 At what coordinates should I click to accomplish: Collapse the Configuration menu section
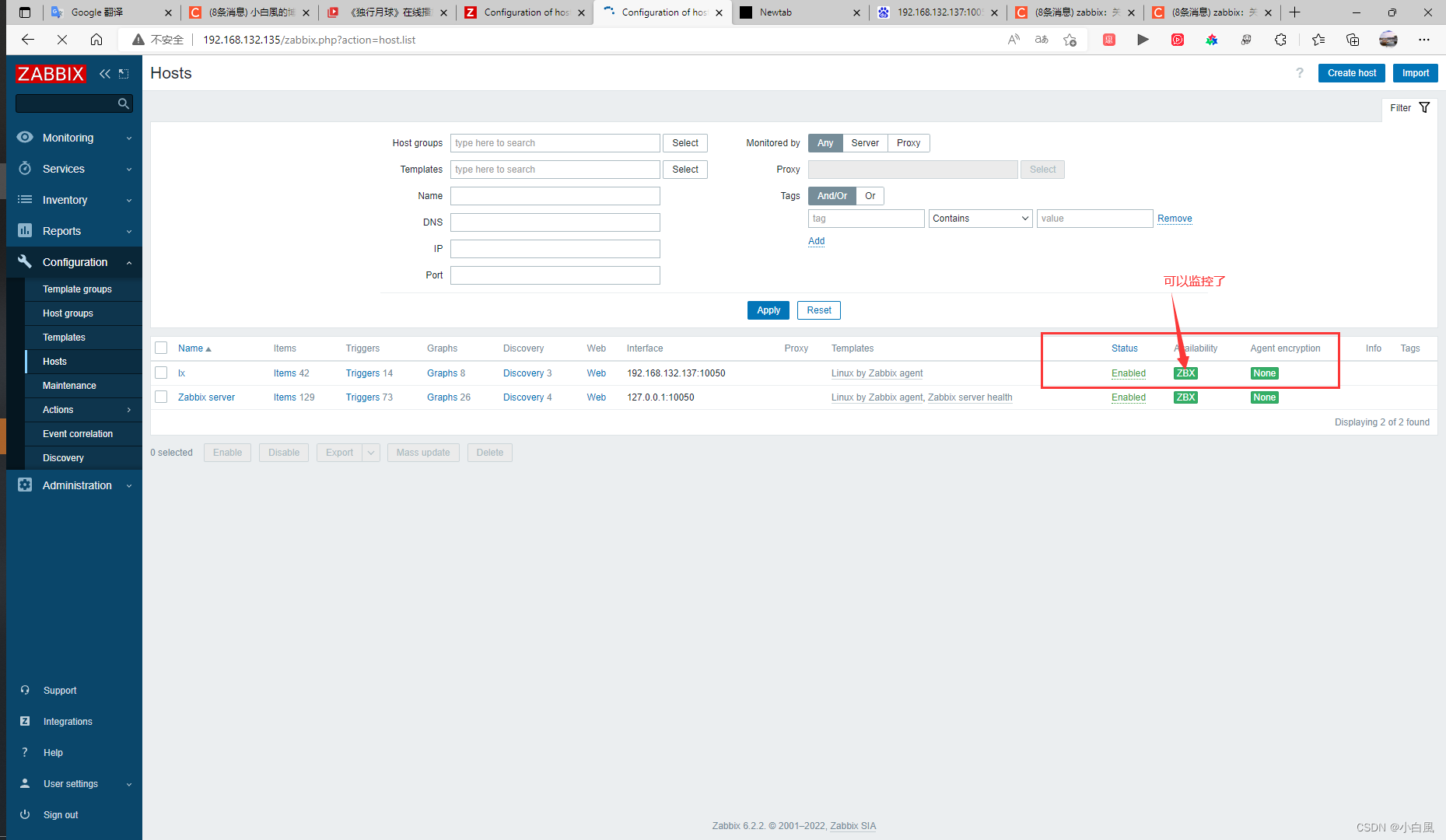129,262
